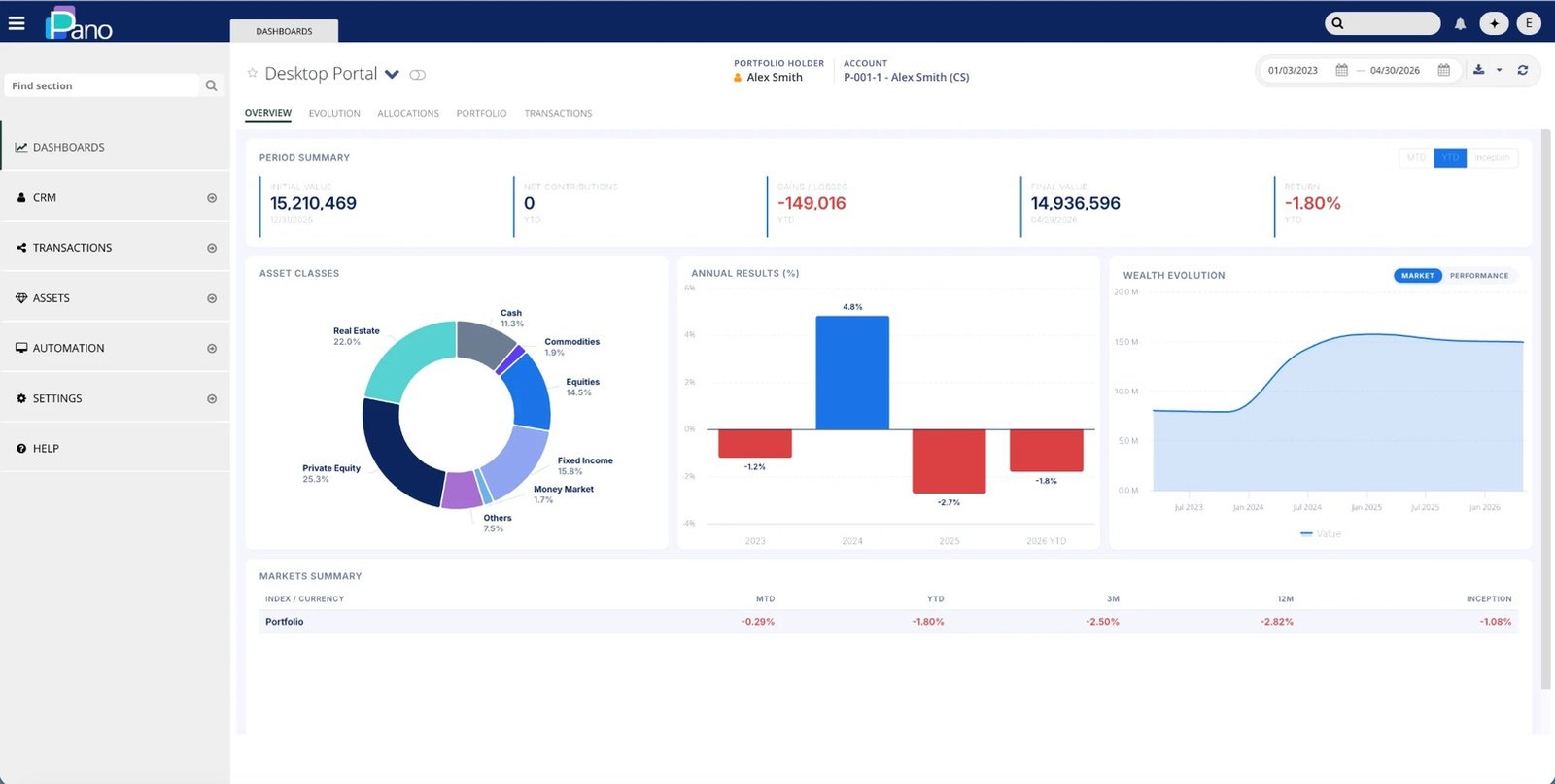Expand the CRM sidebar section
1555x784 pixels.
coord(212,198)
